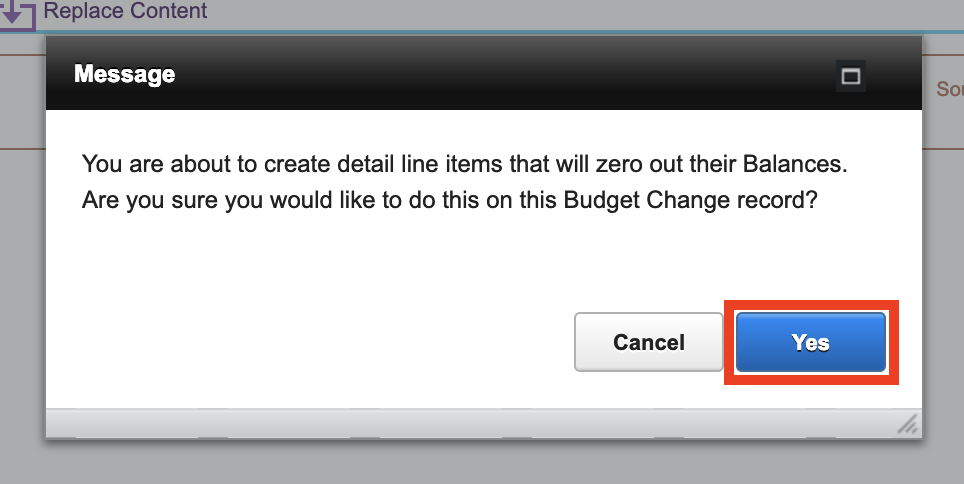Open the Replace Content link
Screen dimensions: 964x484
point(125,10)
